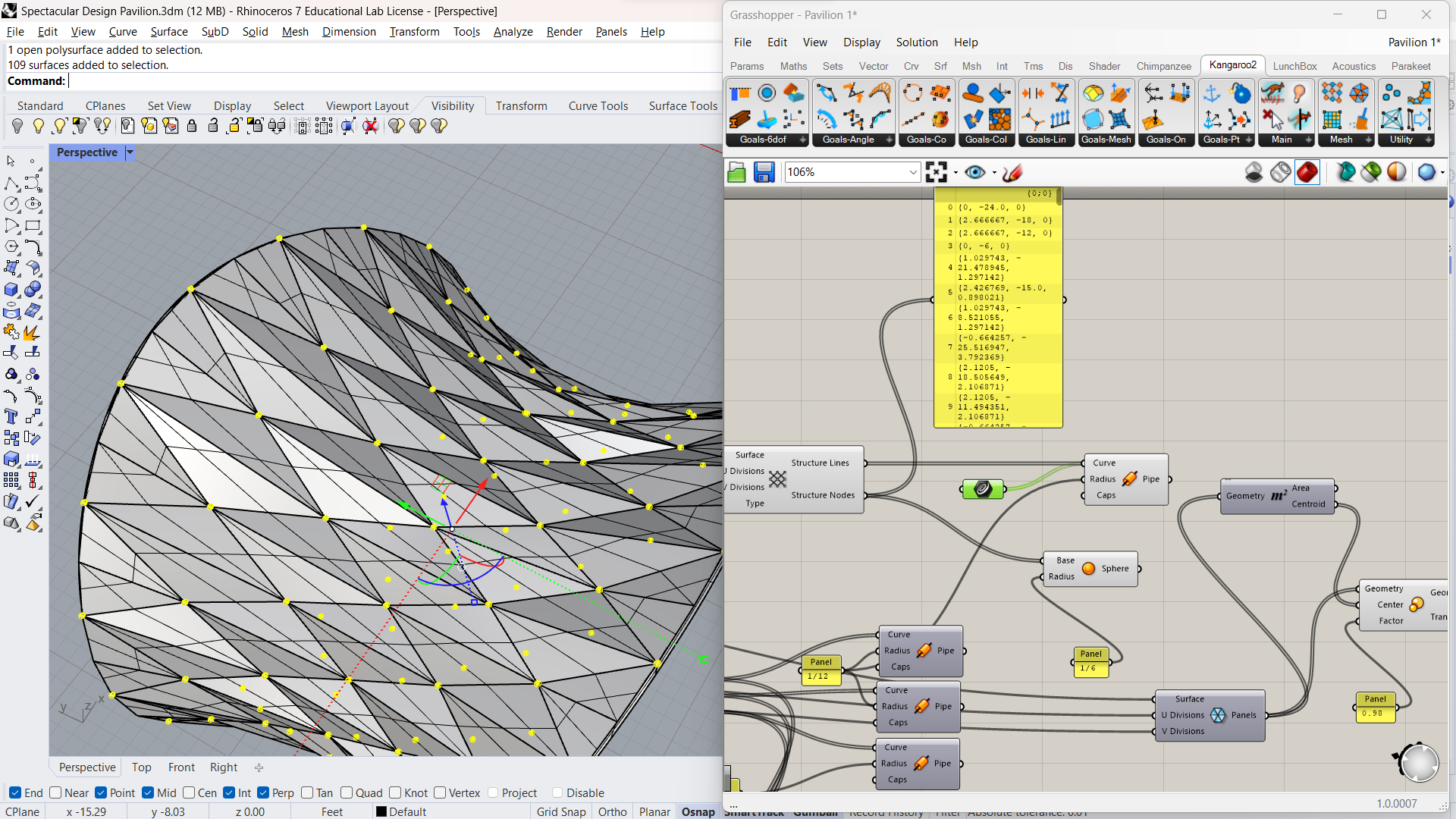Screen dimensions: 1456x819
Task: Open the Perspective viewport dropdown arrow
Action: [130, 152]
